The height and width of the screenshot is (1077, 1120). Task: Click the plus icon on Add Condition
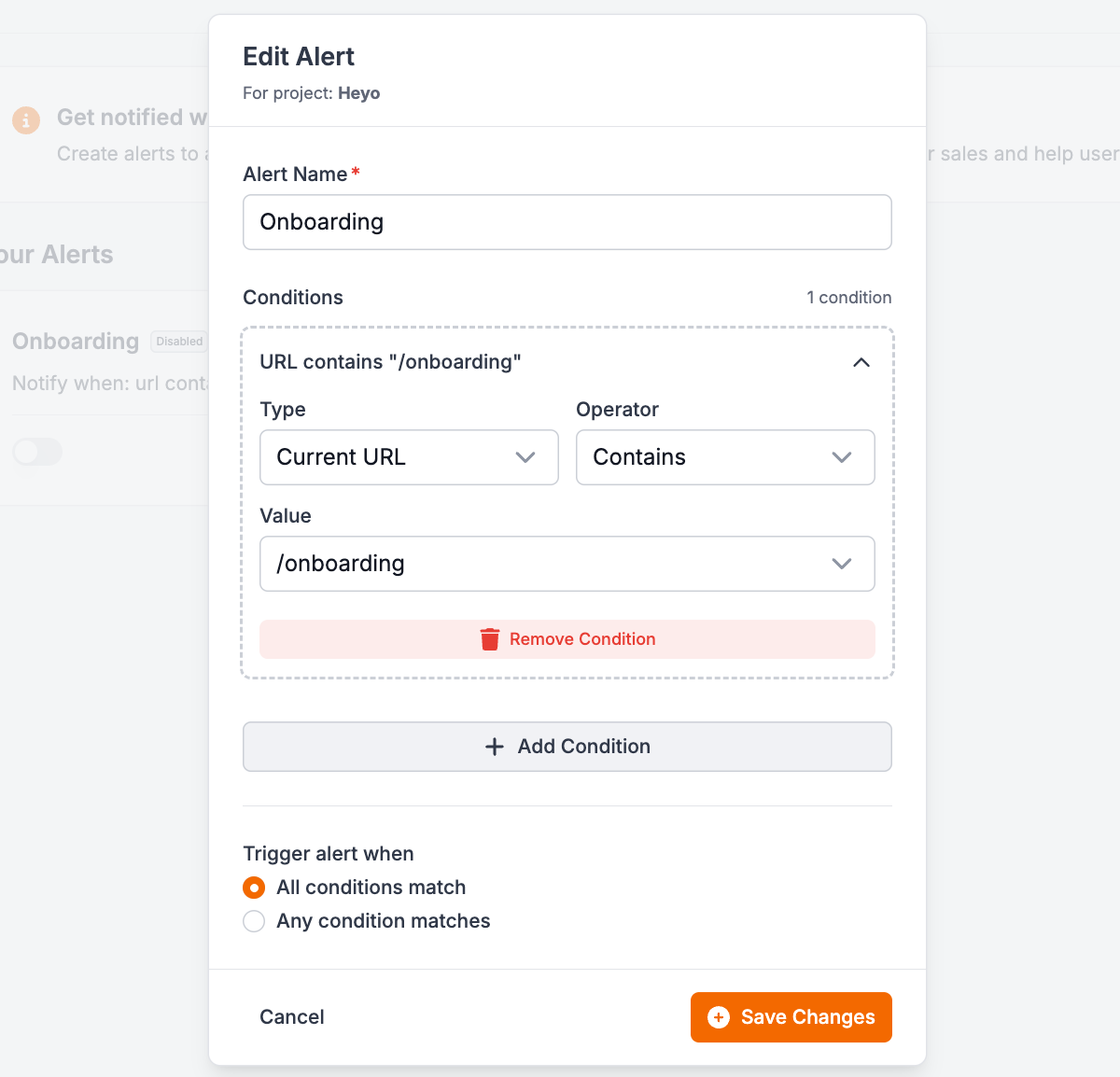[x=494, y=747]
